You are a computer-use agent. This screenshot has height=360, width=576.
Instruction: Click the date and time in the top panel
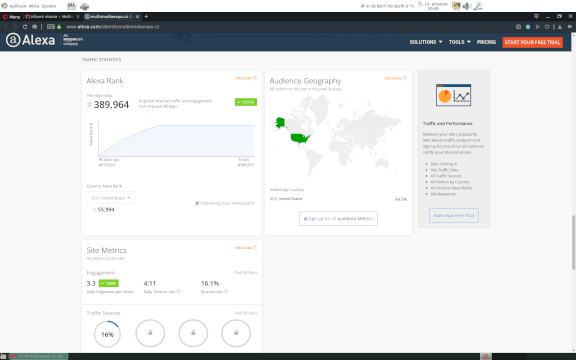[x=433, y=6]
